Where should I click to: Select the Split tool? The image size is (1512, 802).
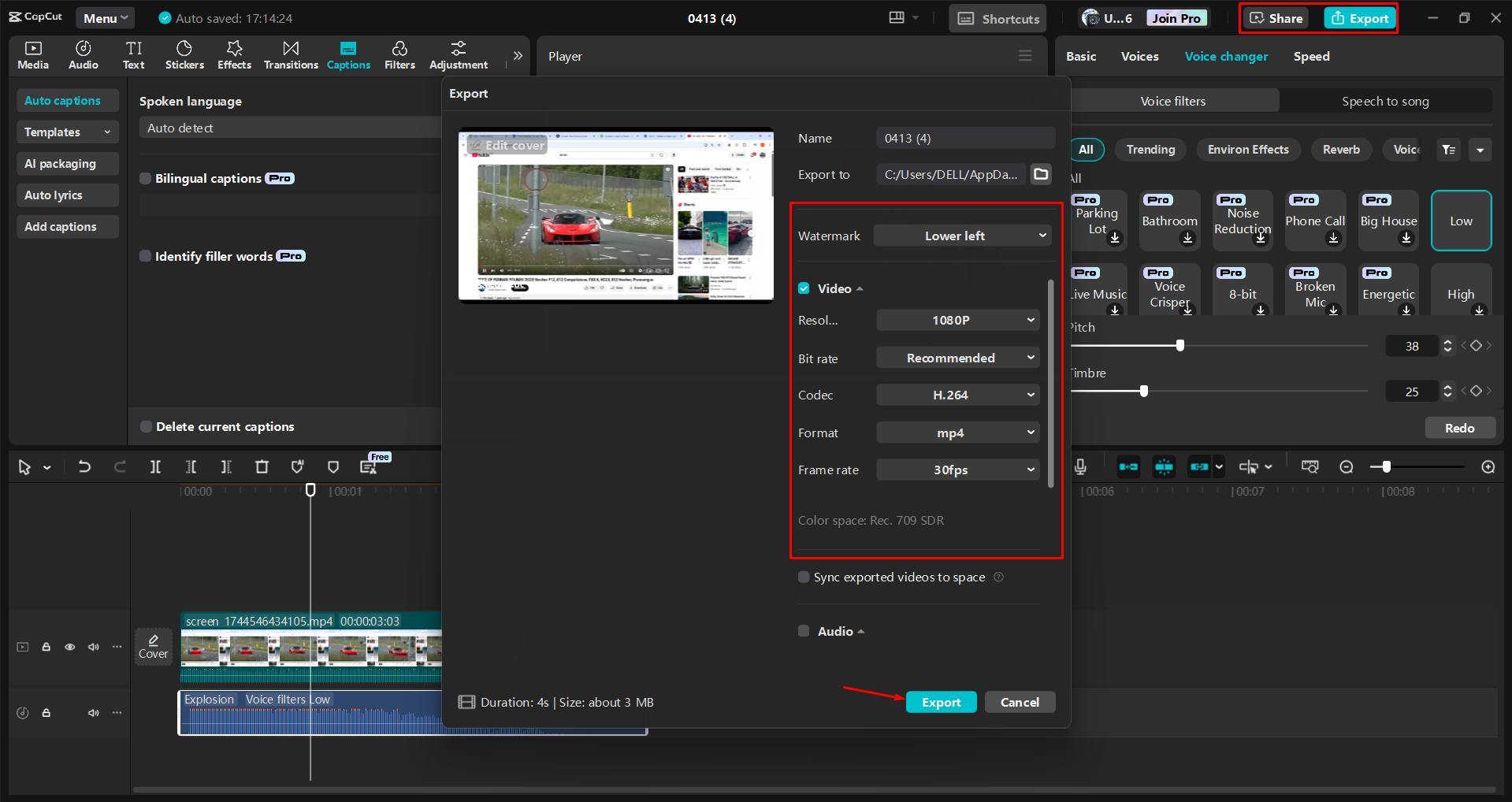pos(155,466)
